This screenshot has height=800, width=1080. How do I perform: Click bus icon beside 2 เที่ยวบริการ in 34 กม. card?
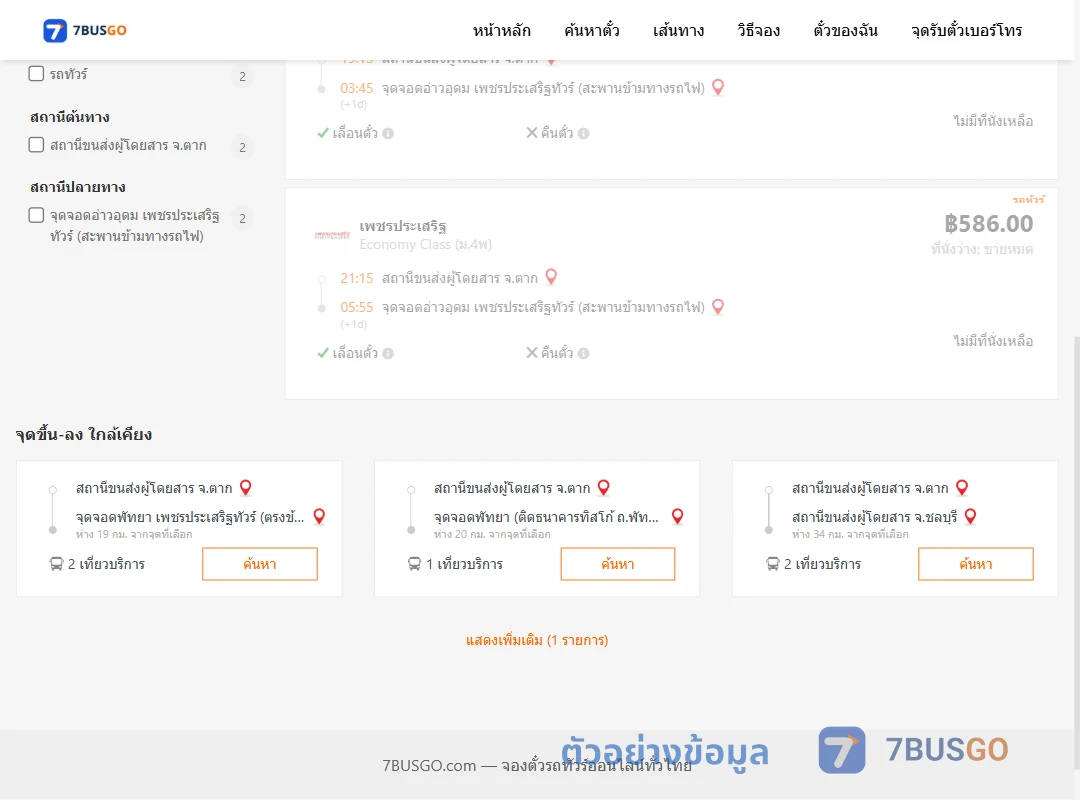773,564
